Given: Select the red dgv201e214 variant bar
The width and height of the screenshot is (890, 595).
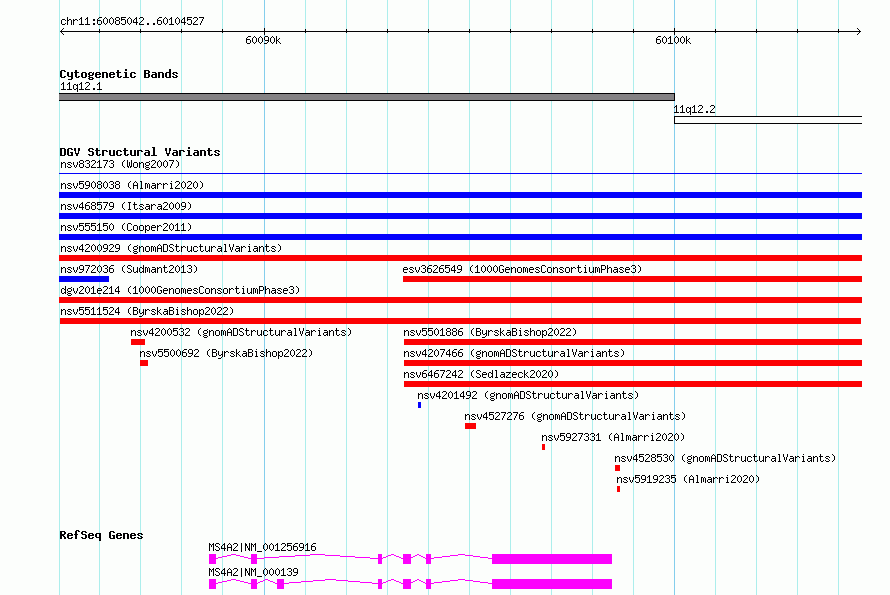Looking at the screenshot, I should tap(460, 300).
